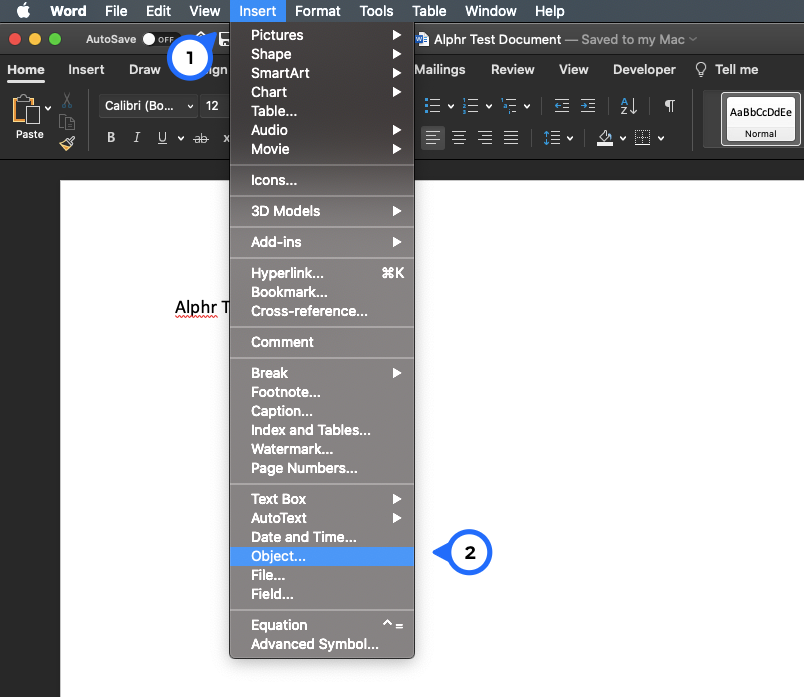Image resolution: width=804 pixels, height=697 pixels.
Task: Click the Paste clipboard icon
Action: pos(27,111)
